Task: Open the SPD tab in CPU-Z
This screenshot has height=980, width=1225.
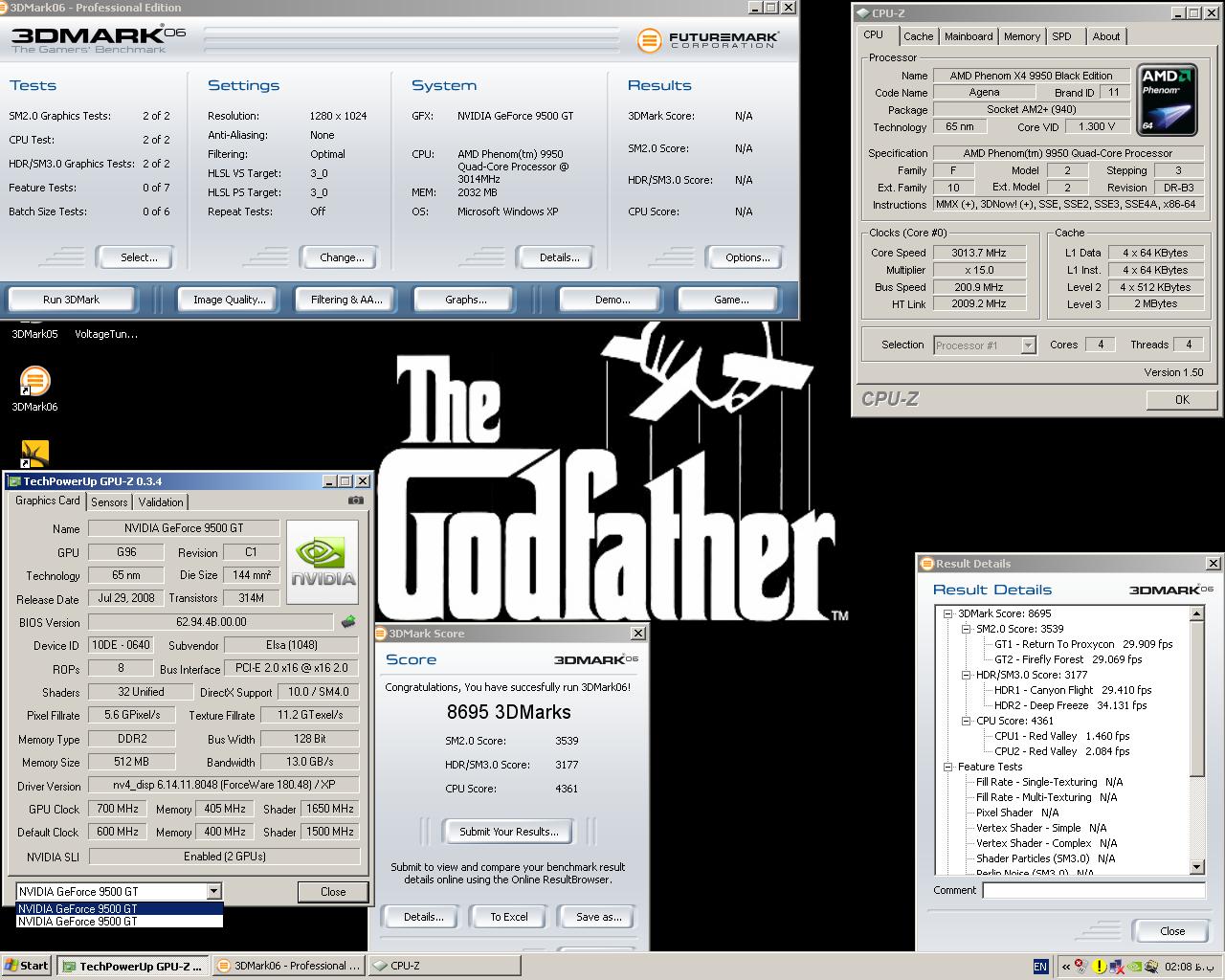Action: pyautogui.click(x=1061, y=36)
